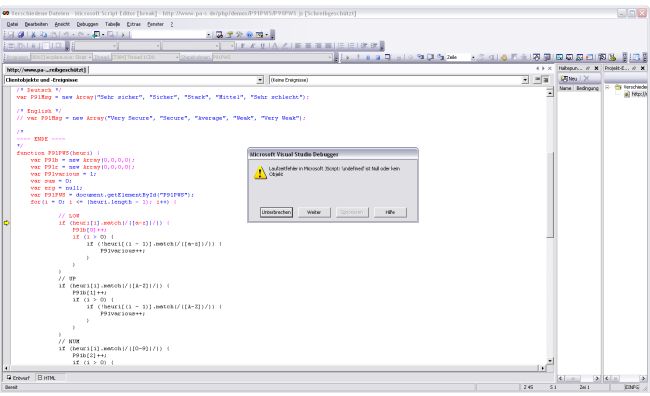Click the Save icon in the toolbar
Screen dimensions: 650x396
[x=10, y=35]
